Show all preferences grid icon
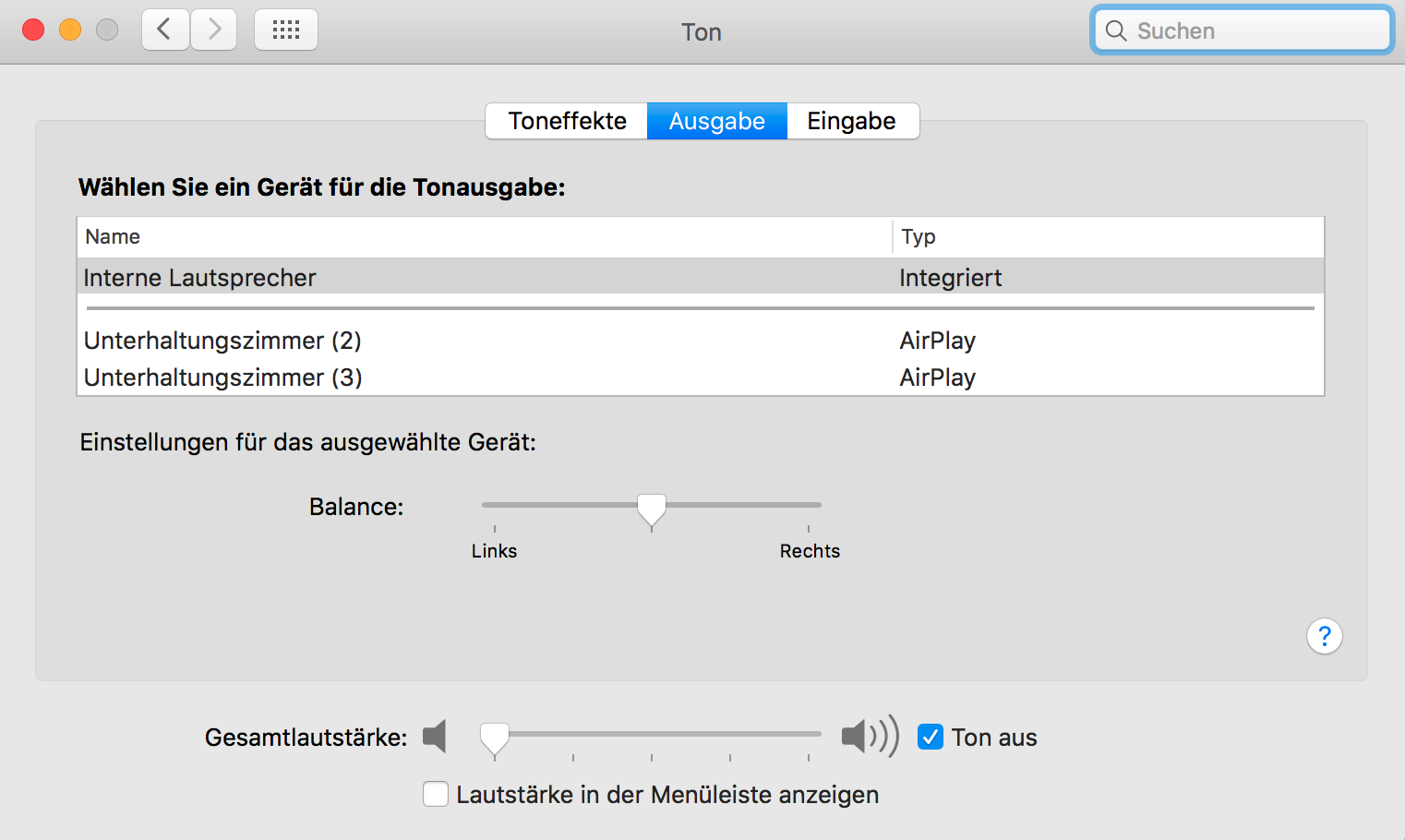 tap(286, 30)
